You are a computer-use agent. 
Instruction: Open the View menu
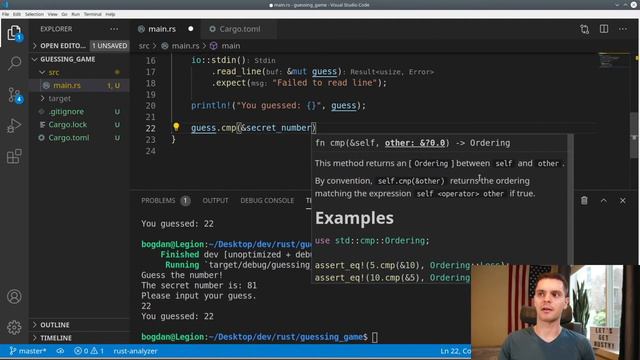53,14
